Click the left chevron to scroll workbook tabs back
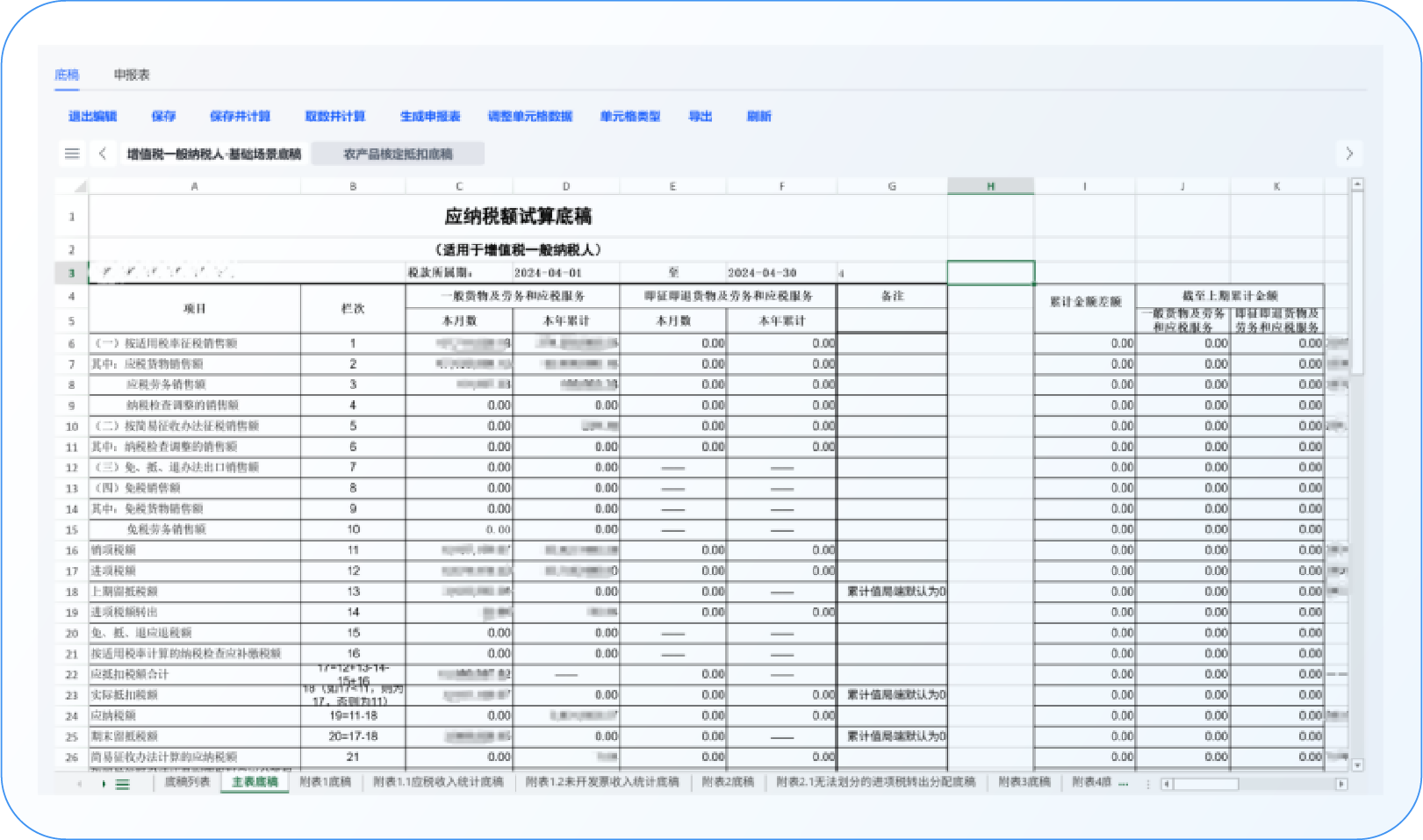 pyautogui.click(x=103, y=154)
